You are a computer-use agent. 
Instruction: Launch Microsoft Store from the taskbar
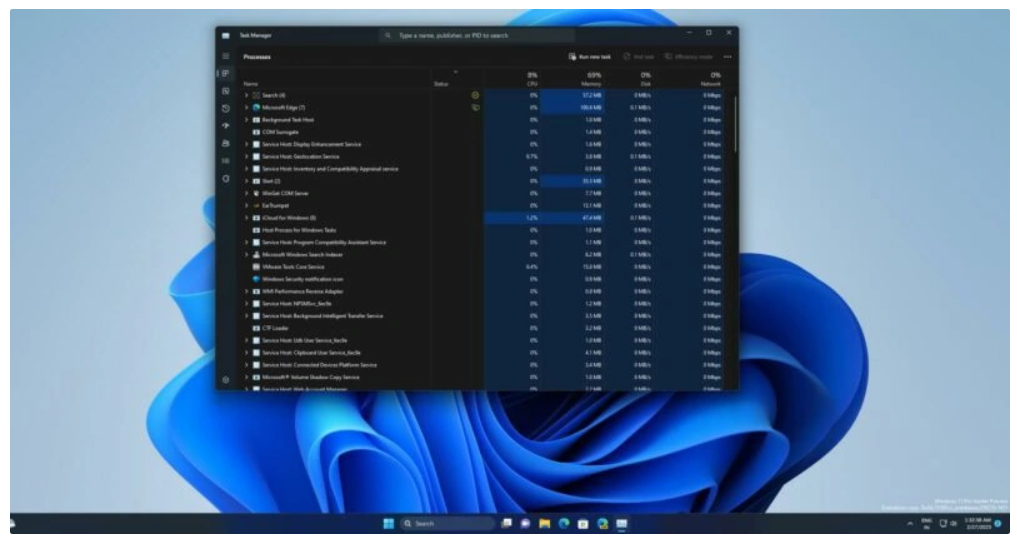(x=583, y=523)
